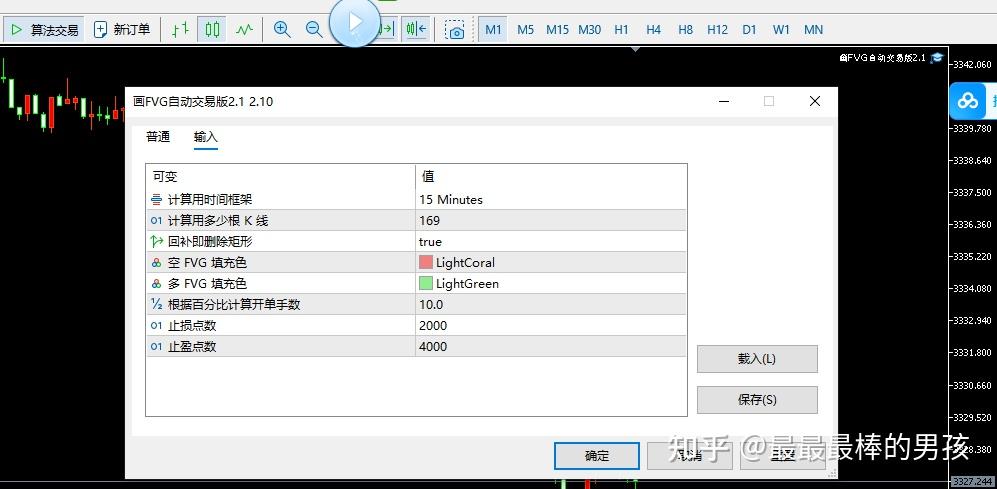The width and height of the screenshot is (997, 489).
Task: Click the blue cloud icon on the right
Action: [x=968, y=100]
